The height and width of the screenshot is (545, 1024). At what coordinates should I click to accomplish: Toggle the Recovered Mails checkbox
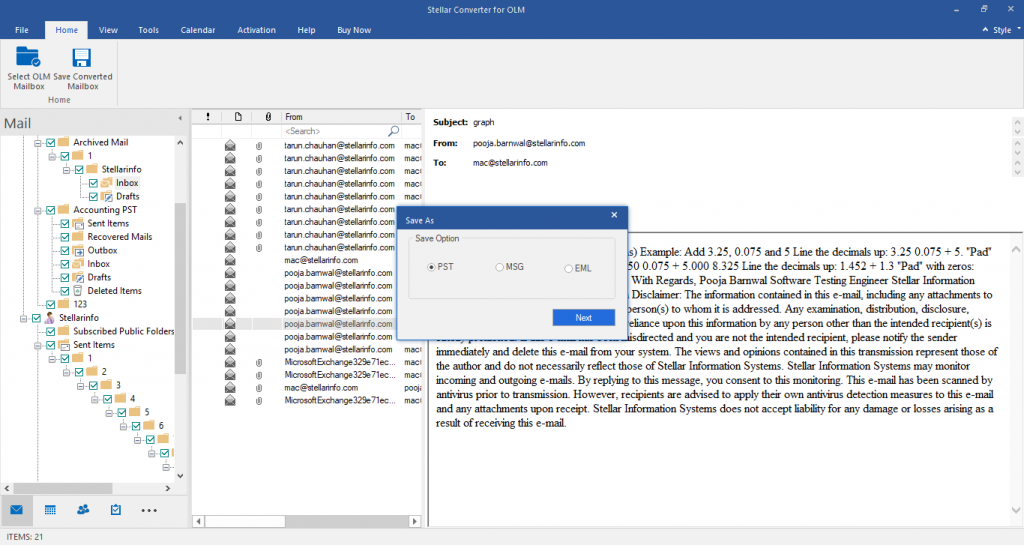tap(65, 237)
